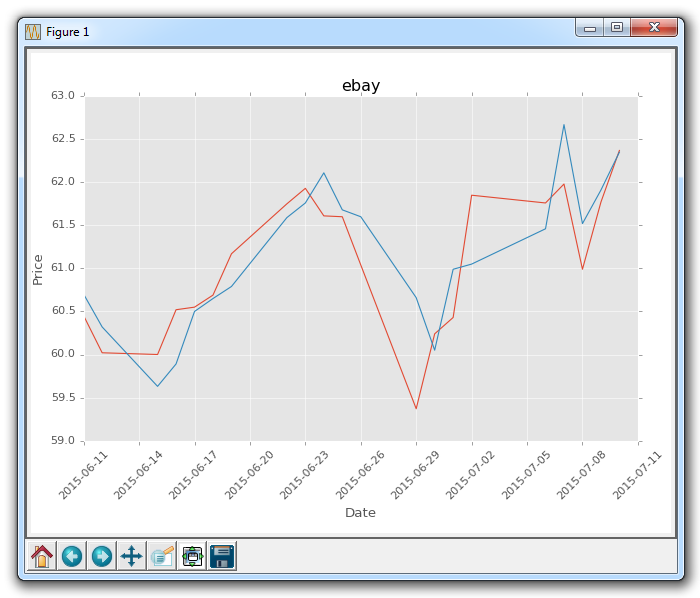The image size is (700, 598).
Task: Save the figure with floppy disk icon
Action: click(222, 556)
